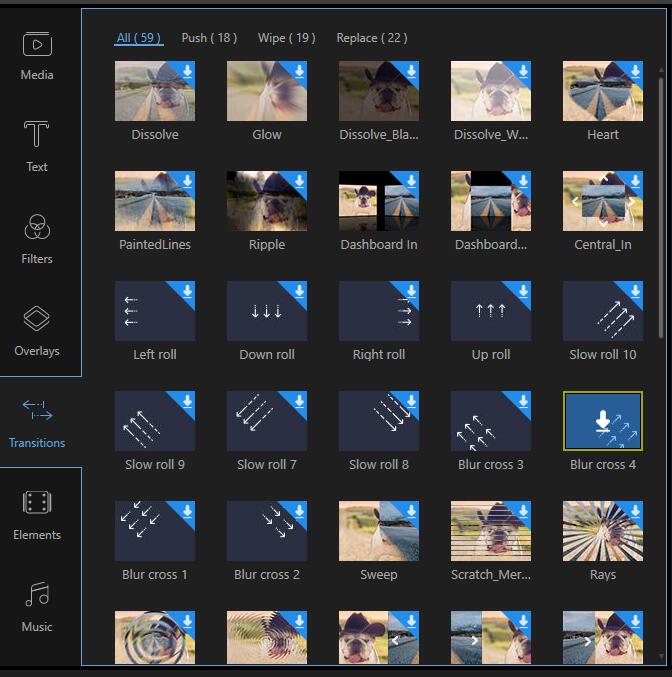
Task: Click the "Ripple" transition label
Action: point(267,245)
